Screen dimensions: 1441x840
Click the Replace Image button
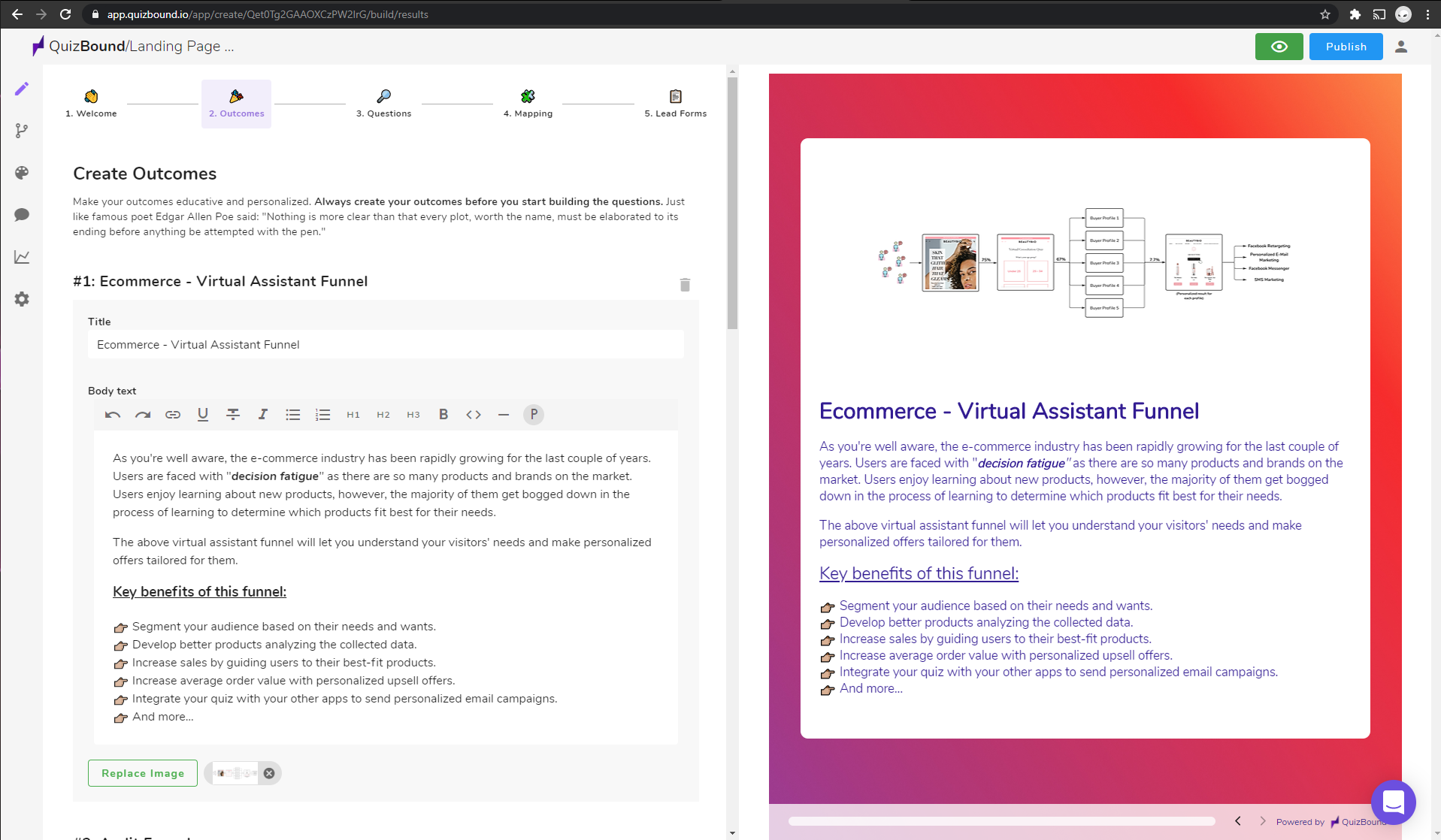143,773
